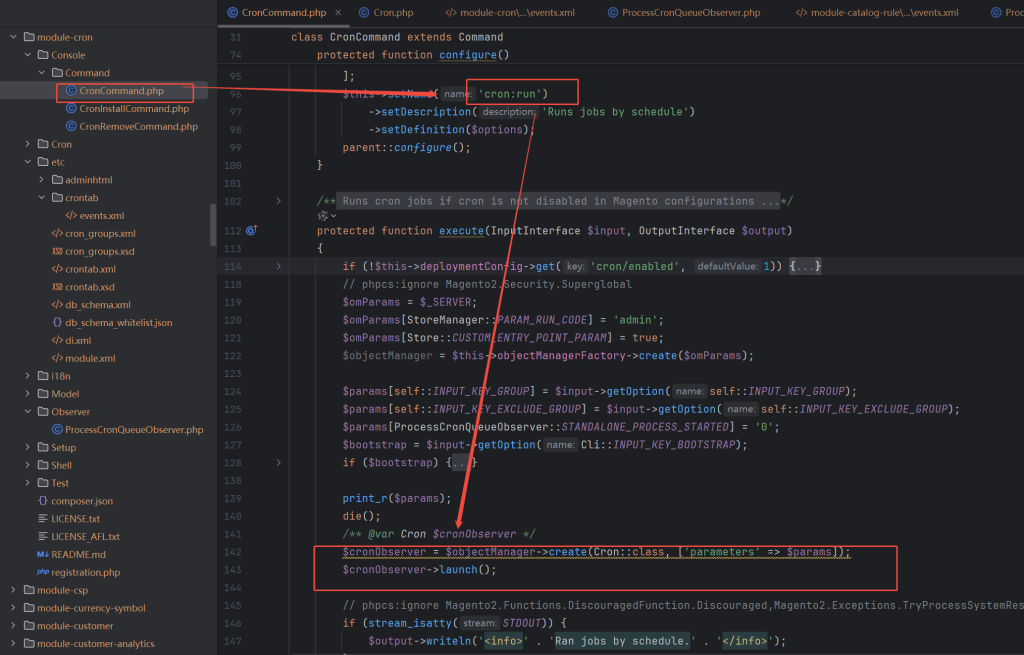The width and height of the screenshot is (1024, 655).
Task: Expand the Shell folder arrow
Action: point(27,465)
